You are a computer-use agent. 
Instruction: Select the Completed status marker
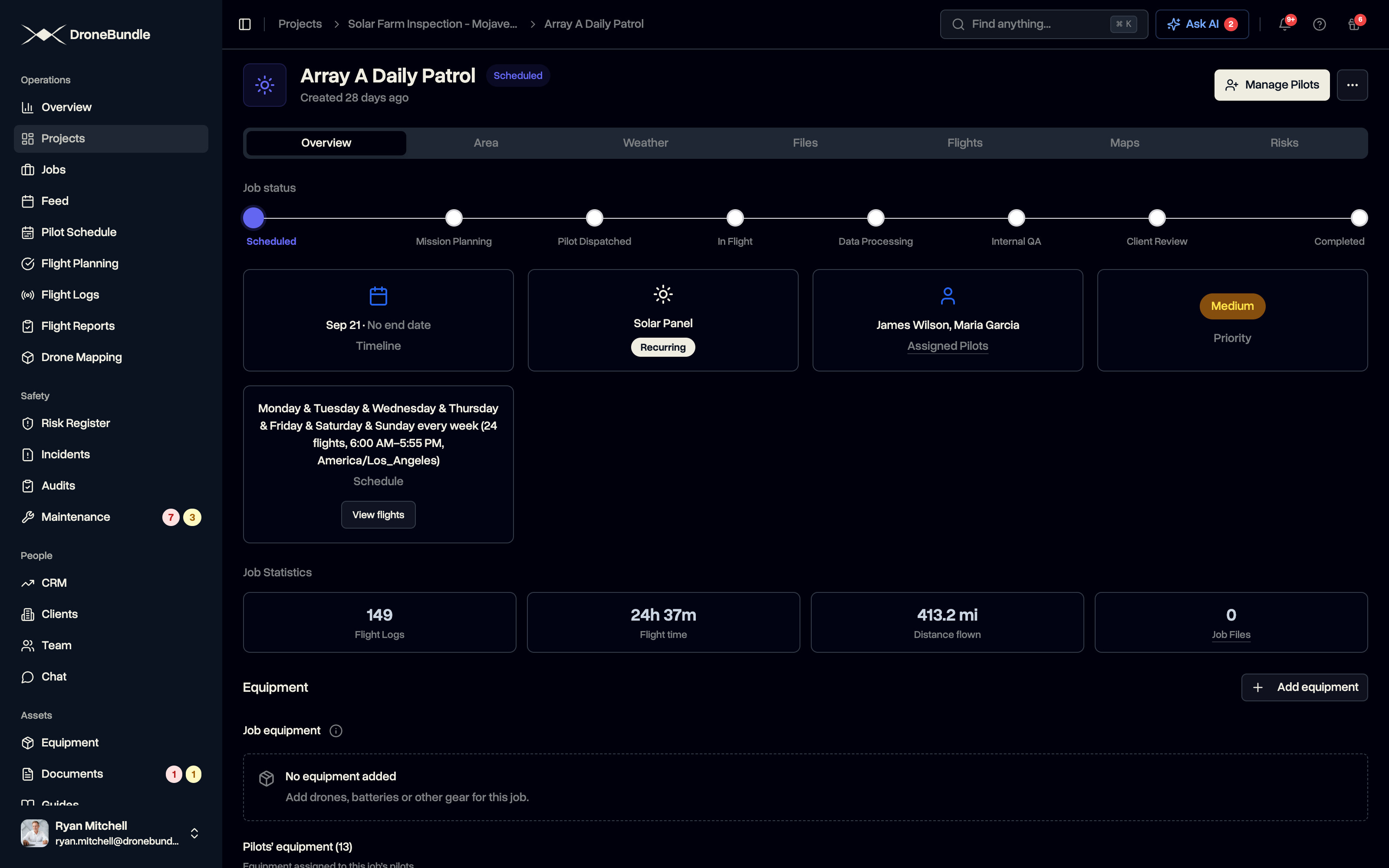click(x=1359, y=218)
